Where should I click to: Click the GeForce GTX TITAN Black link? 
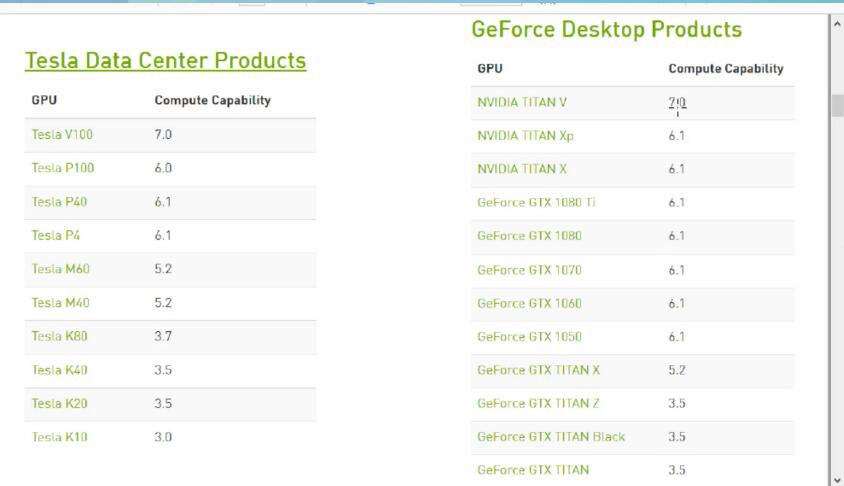click(x=551, y=437)
